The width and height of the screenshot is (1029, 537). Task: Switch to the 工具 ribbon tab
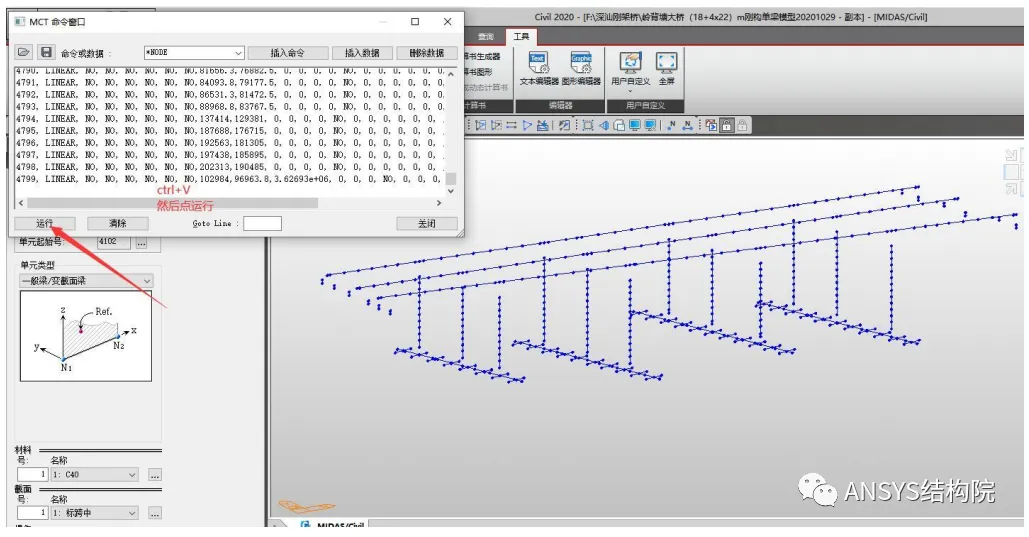tap(522, 36)
